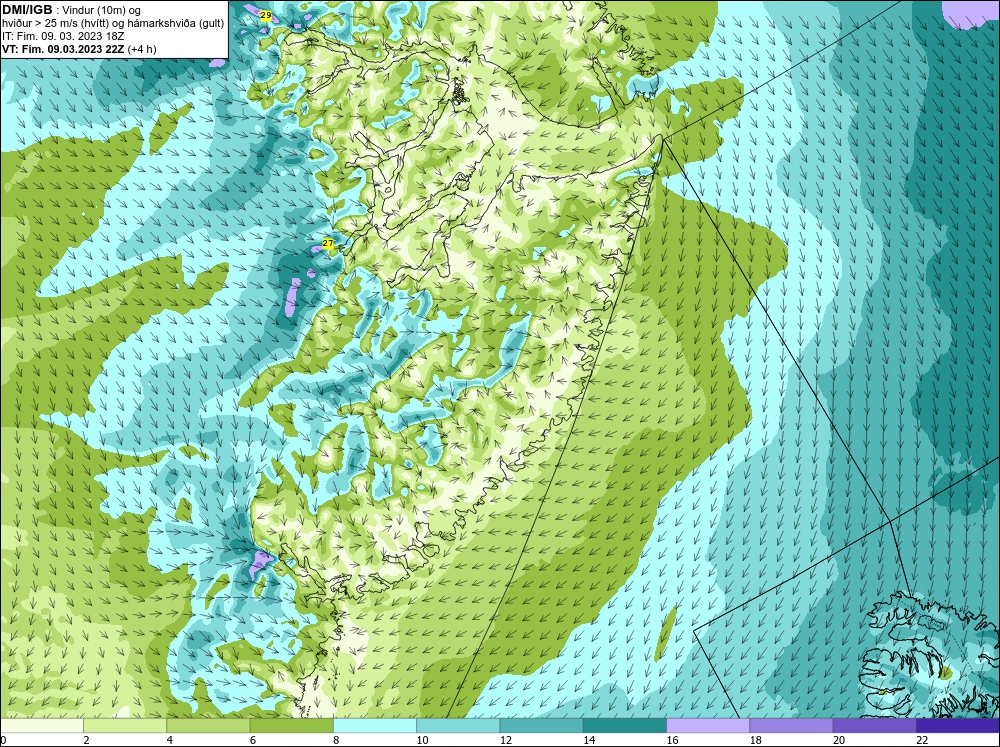Select the 16–18 m/s light purple swatch
The width and height of the screenshot is (1000, 747).
point(708,726)
